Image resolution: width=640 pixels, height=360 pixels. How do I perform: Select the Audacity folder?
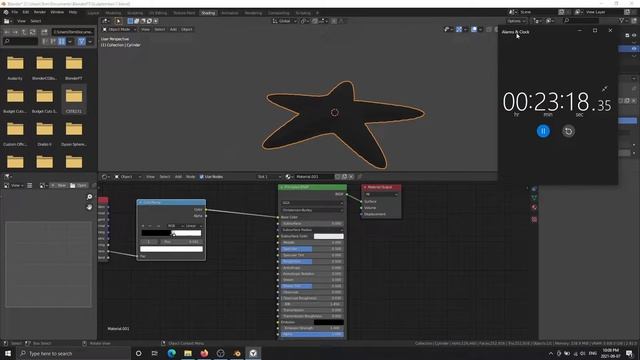point(15,66)
